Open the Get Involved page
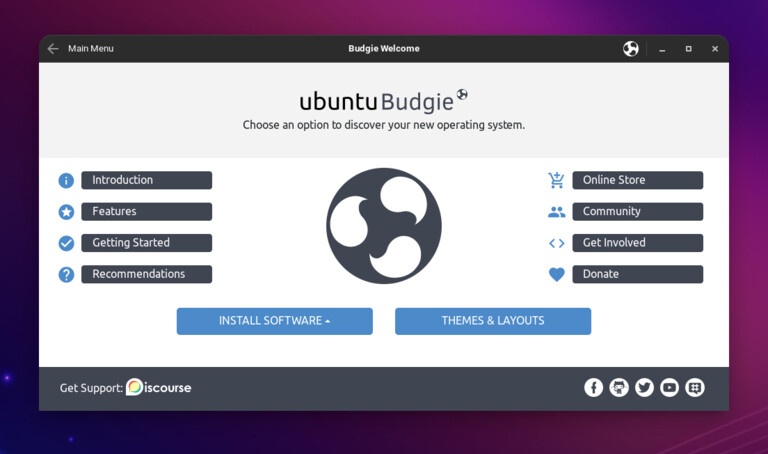 point(638,243)
